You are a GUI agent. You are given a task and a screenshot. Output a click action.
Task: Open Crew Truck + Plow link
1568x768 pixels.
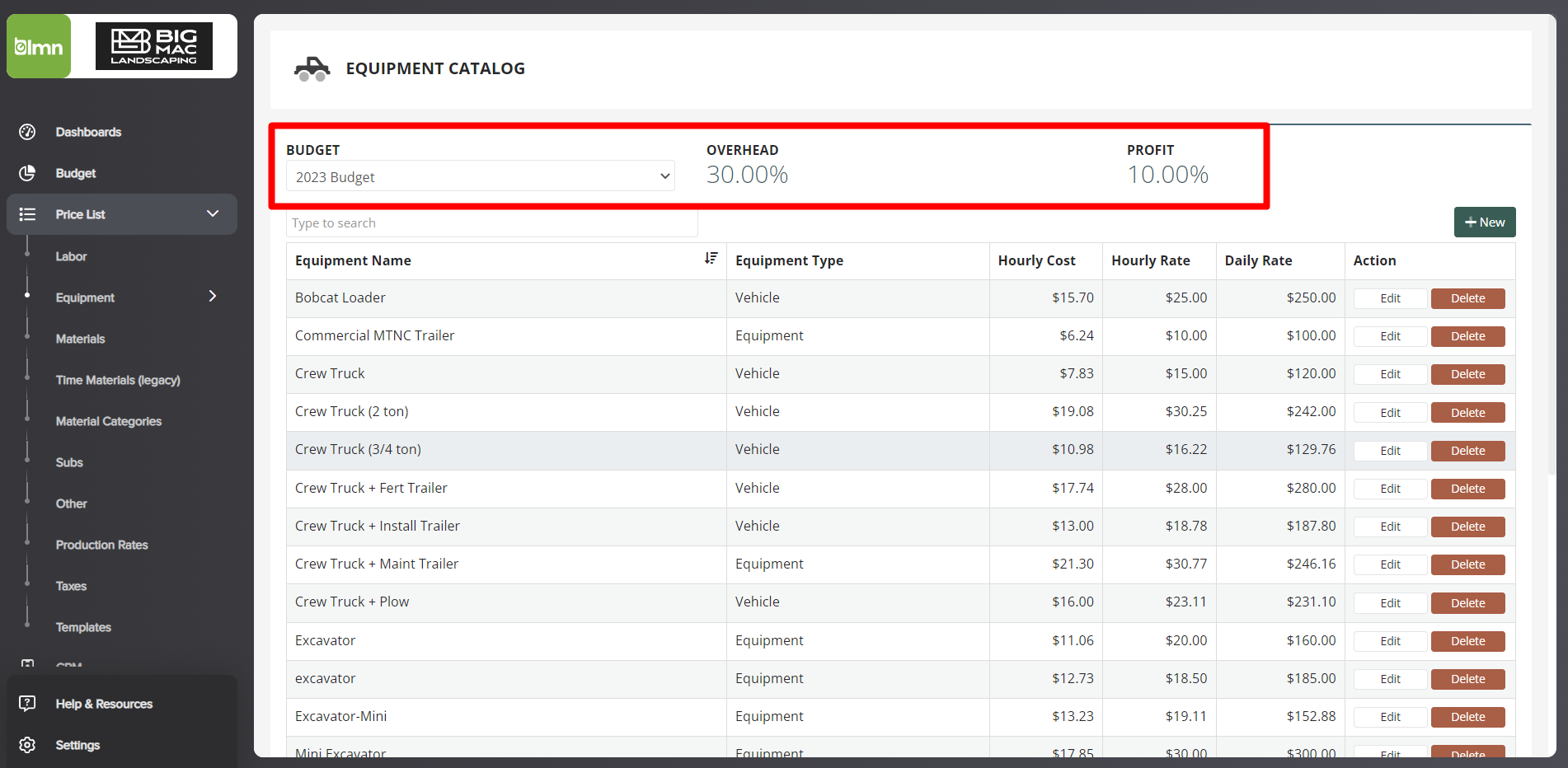pos(352,602)
